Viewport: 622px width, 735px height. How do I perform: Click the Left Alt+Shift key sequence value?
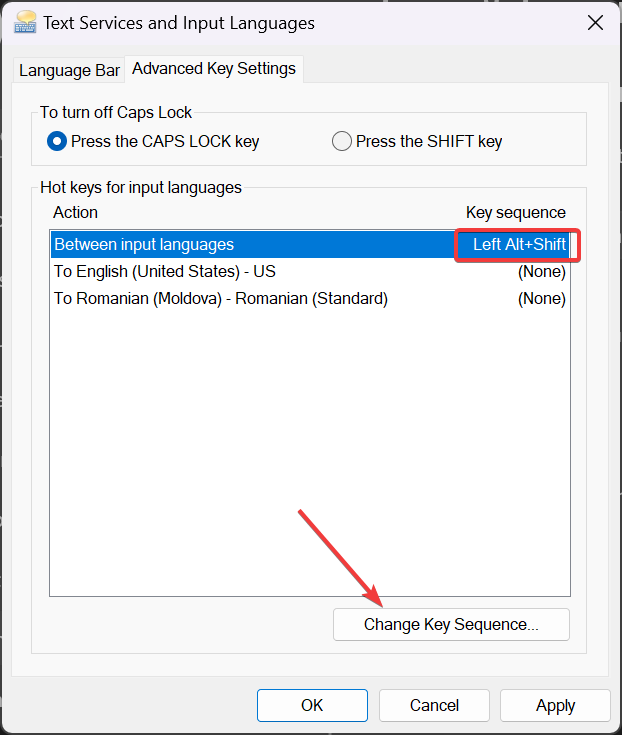pyautogui.click(x=519, y=244)
